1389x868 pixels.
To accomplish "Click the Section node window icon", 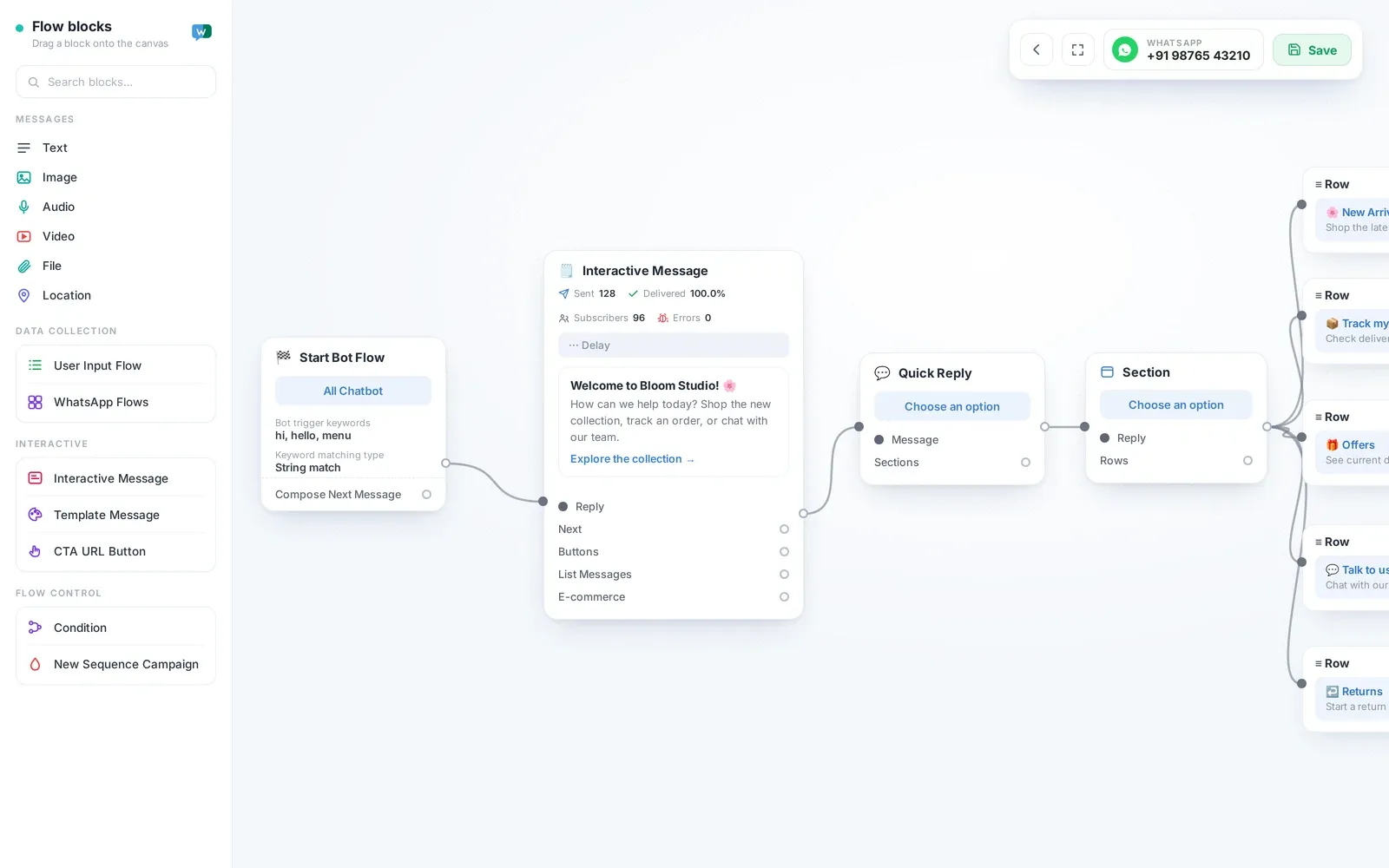I will tap(1107, 372).
